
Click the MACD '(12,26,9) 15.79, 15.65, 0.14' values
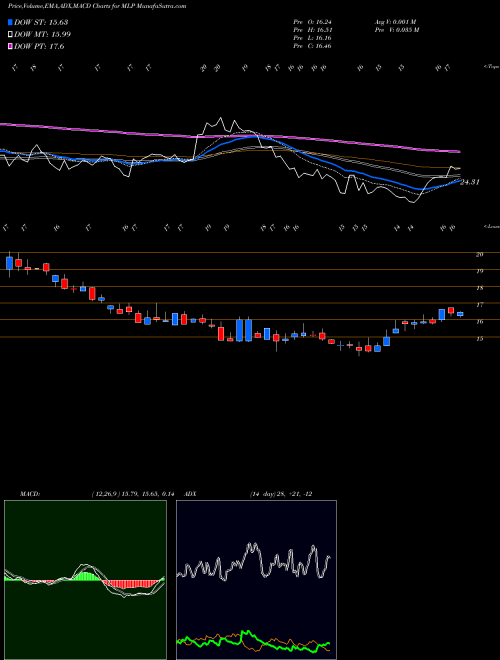click(133, 494)
